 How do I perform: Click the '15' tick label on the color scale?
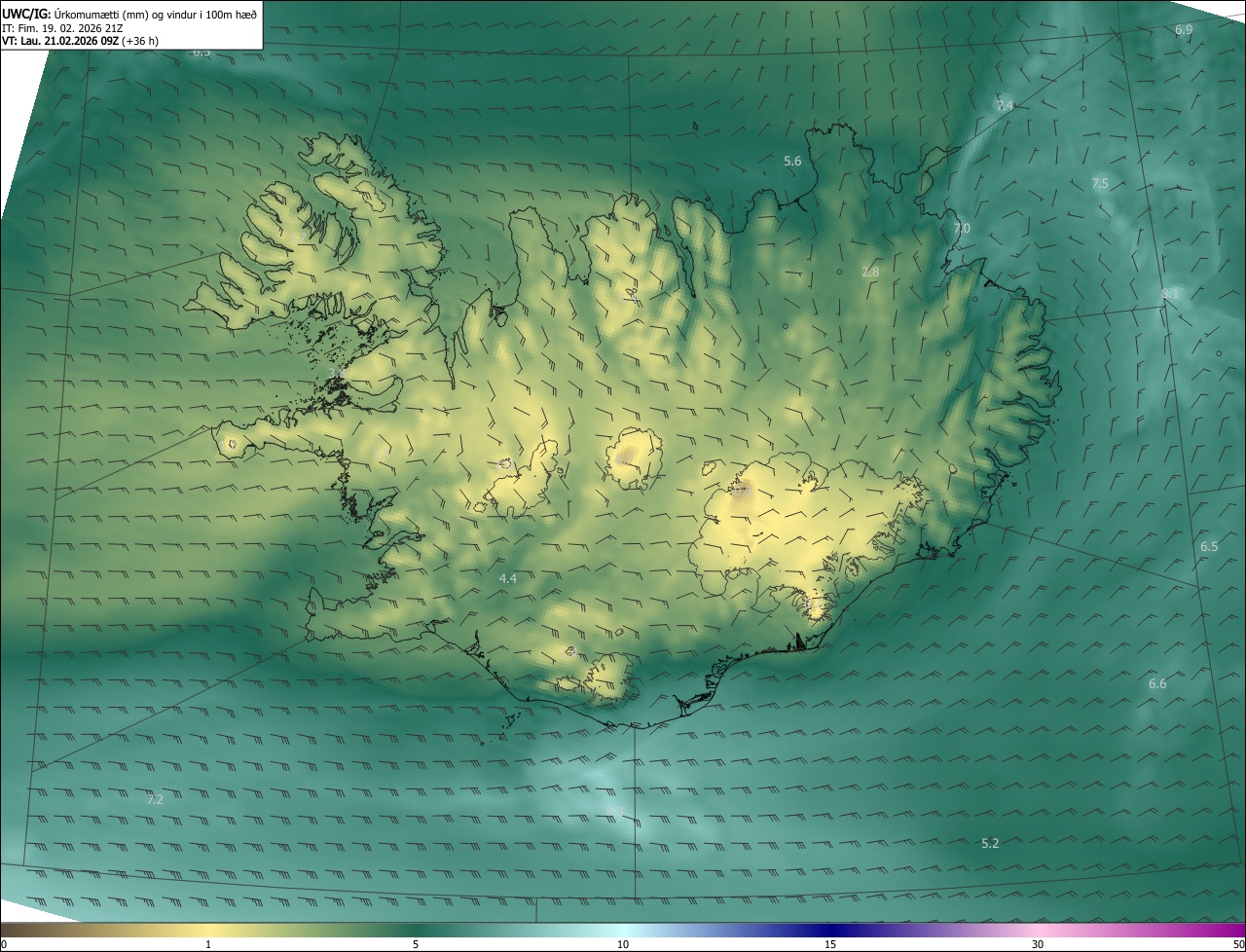[830, 944]
